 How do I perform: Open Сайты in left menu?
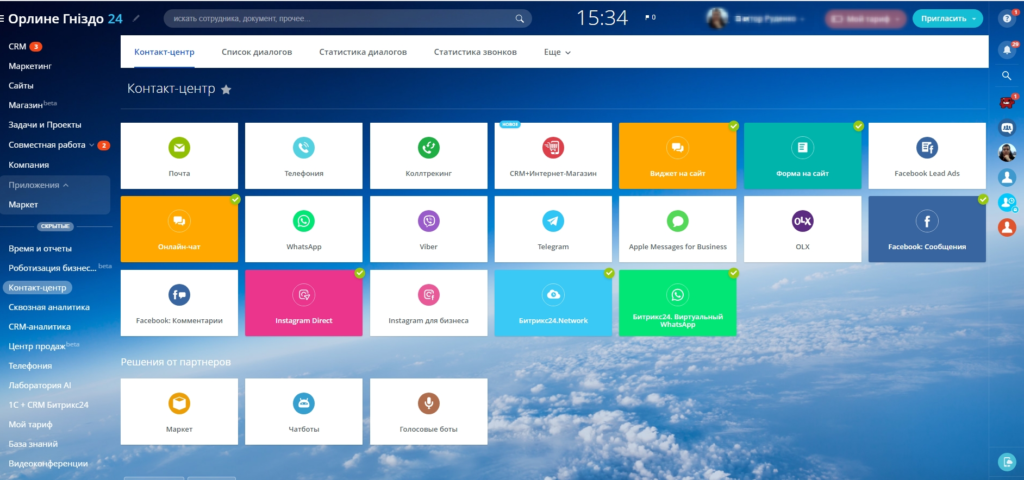point(21,86)
